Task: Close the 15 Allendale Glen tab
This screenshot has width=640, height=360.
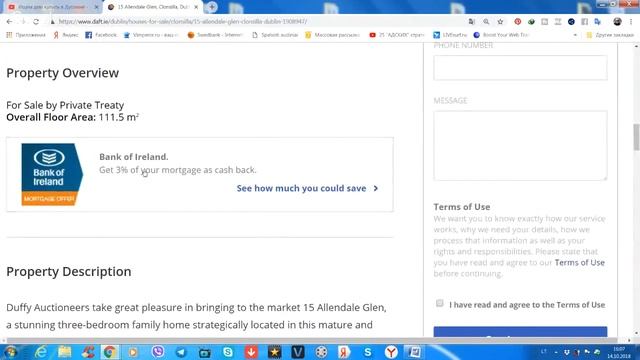Action: [x=196, y=7]
